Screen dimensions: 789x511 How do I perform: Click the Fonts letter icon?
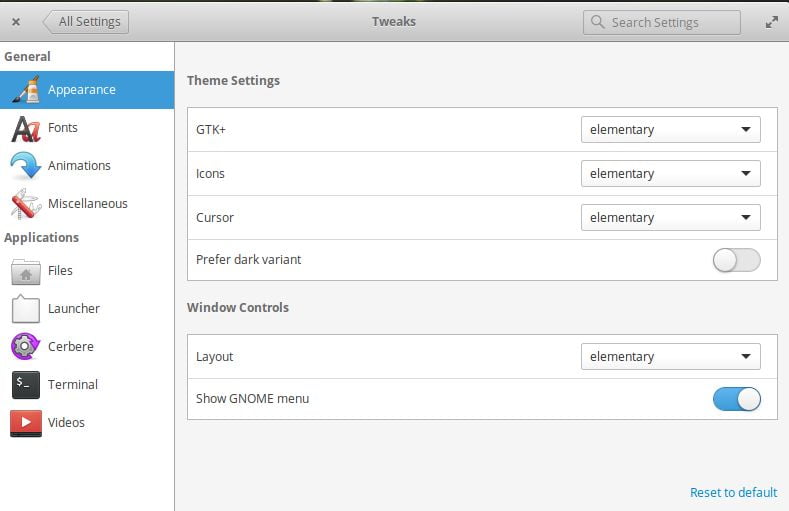(x=26, y=128)
